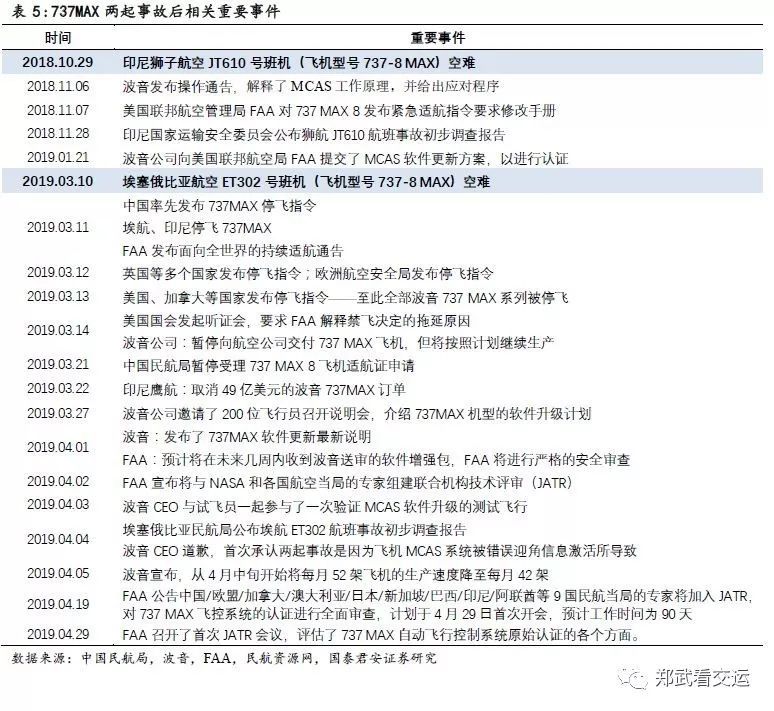774x711 pixels.
Task: Click the 波音公司邀请了 200 位飞行员 line
Action: pyautogui.click(x=357, y=414)
